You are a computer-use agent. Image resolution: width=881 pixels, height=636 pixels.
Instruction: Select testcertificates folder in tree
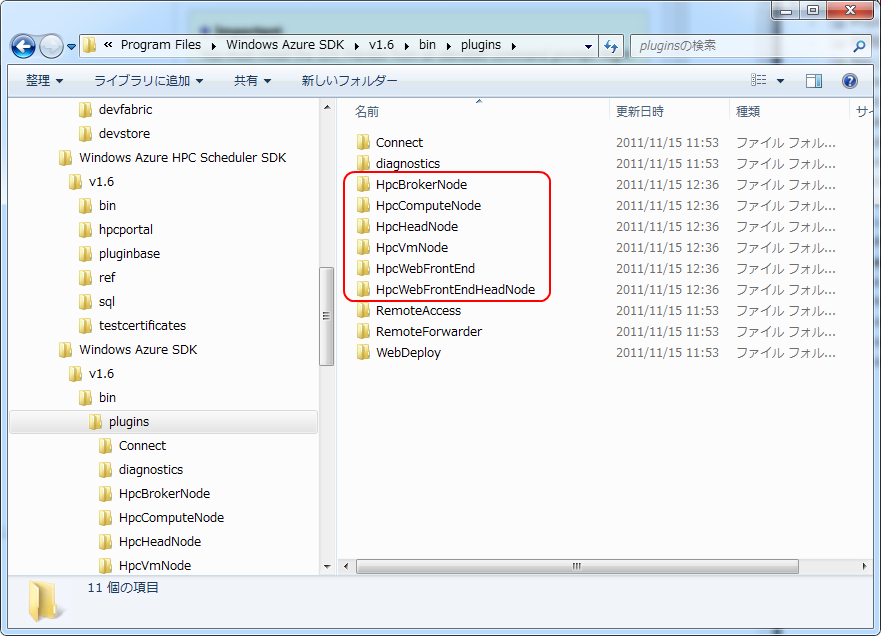pos(142,325)
